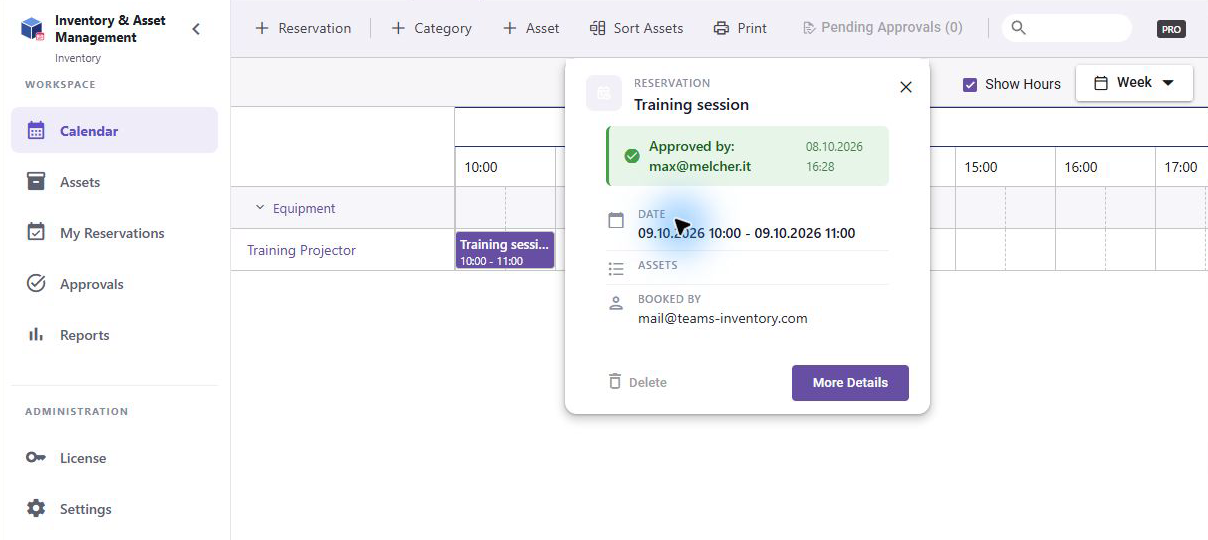Open Settings via the gear icon
Screen dimensions: 1208x540
(36, 509)
